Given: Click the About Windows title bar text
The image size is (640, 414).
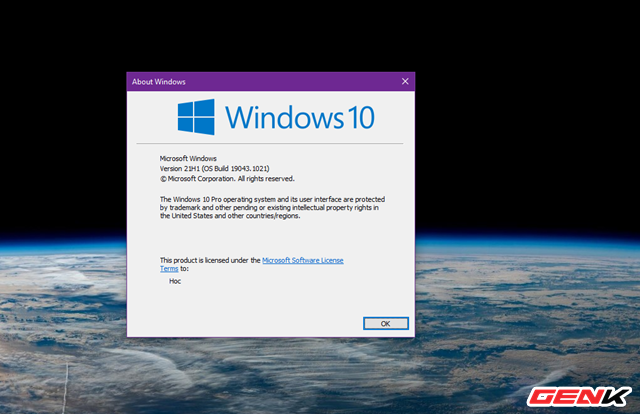Looking at the screenshot, I should pos(158,82).
